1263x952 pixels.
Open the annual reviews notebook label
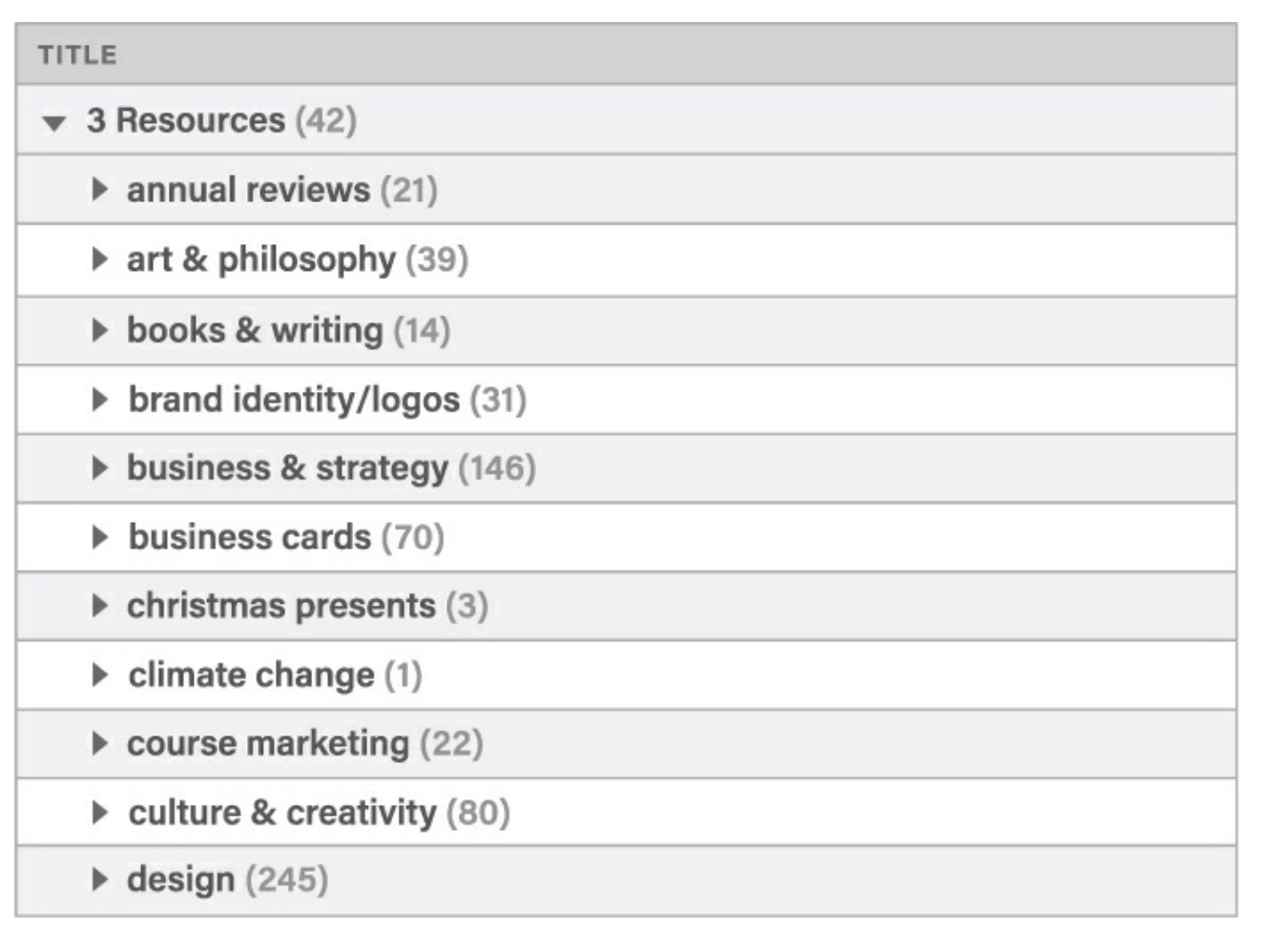point(248,190)
